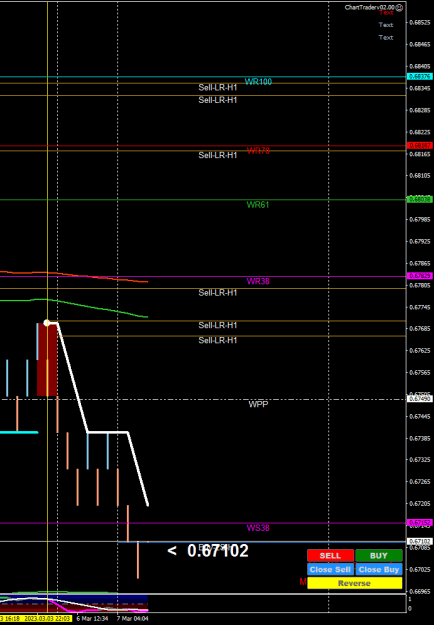This screenshot has width=434, height=625.
Task: Select the WR38 pivot label
Action: pos(258,281)
